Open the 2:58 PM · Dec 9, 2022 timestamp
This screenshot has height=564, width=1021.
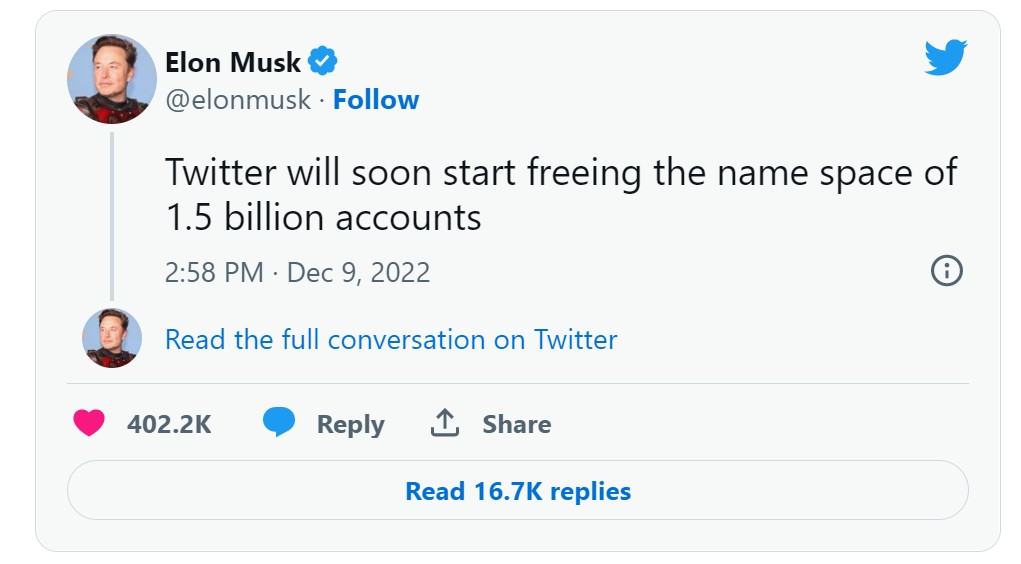(297, 272)
